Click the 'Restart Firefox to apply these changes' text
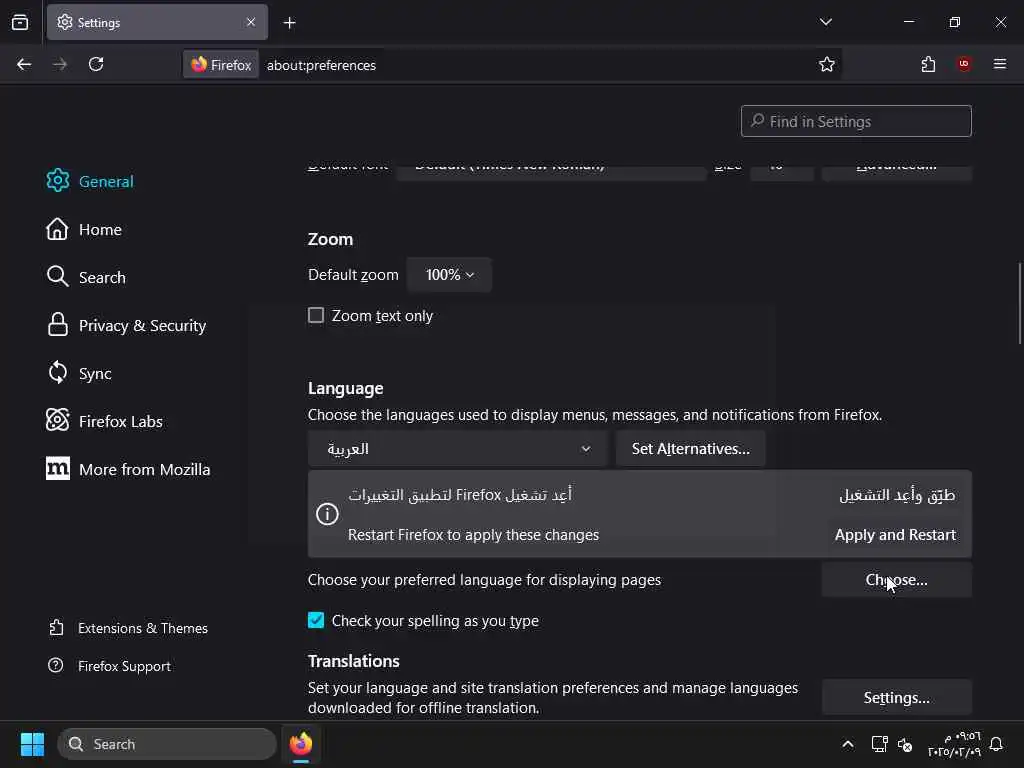The image size is (1024, 768). pos(473,535)
